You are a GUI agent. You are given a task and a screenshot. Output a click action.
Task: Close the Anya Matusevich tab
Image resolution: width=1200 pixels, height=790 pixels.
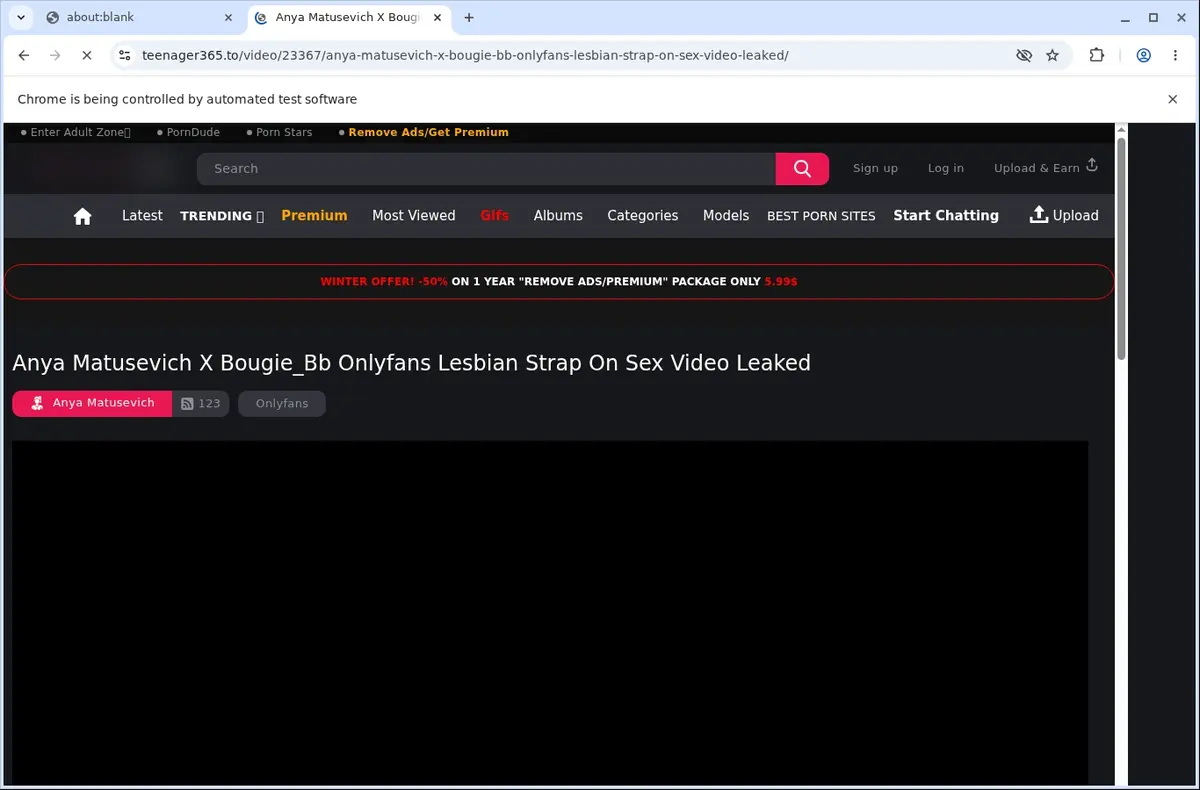(437, 17)
